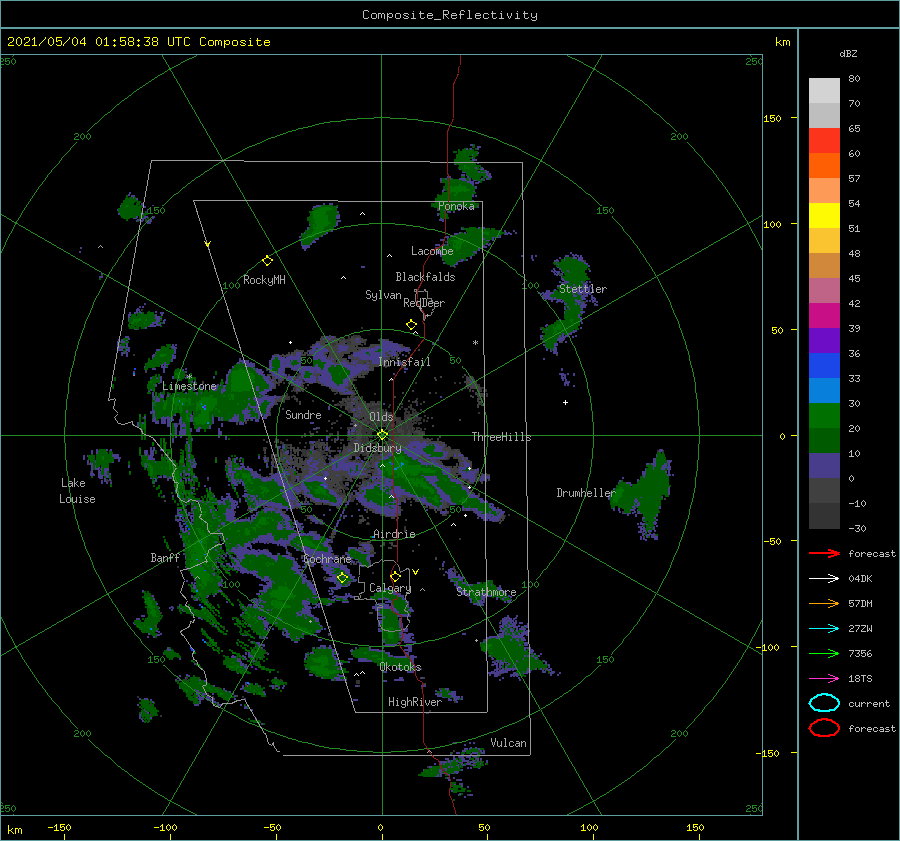This screenshot has width=900, height=841.
Task: Click the Stettler city label
Action: (x=583, y=289)
